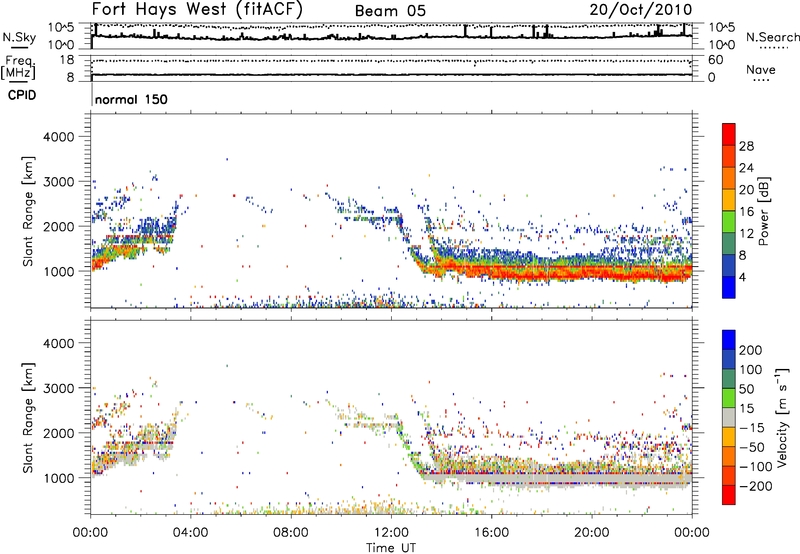Viewport: 800px width, 554px height.
Task: Click the '04:00' time axis tick
Action: pyautogui.click(x=191, y=533)
